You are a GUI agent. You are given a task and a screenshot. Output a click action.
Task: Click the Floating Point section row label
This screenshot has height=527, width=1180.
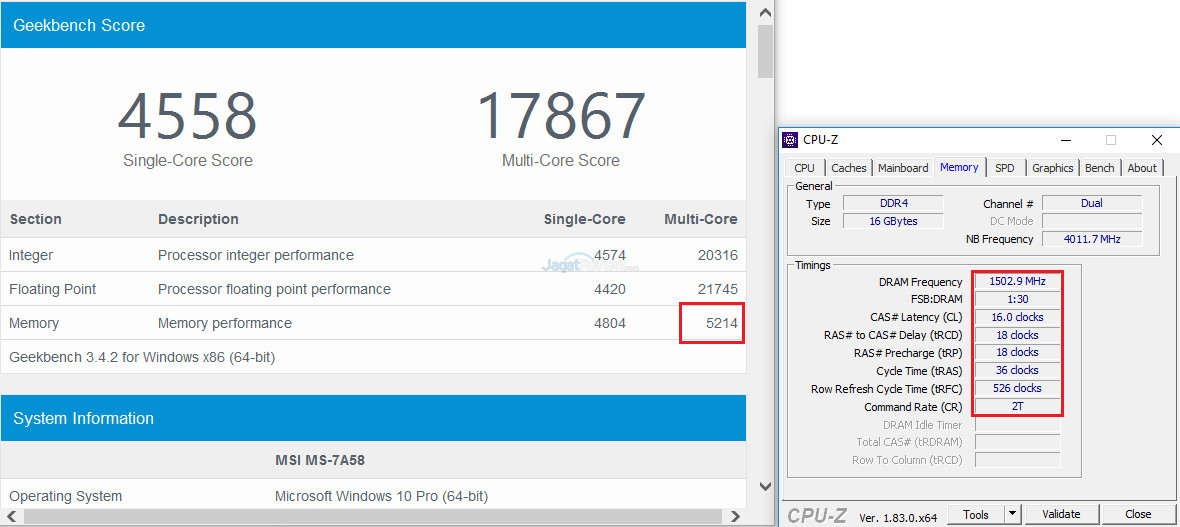[x=53, y=289]
